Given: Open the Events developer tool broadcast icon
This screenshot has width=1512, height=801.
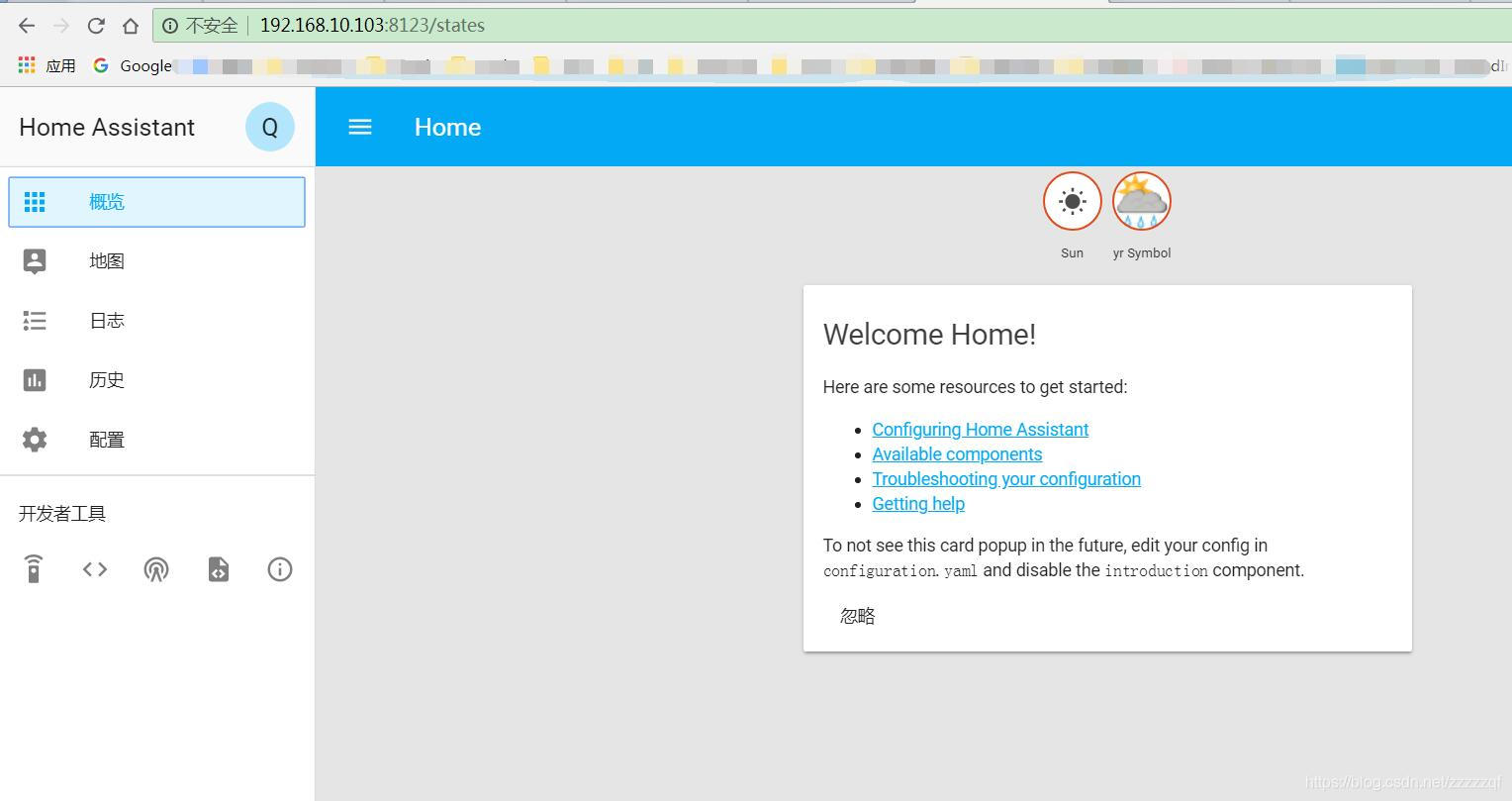Looking at the screenshot, I should point(156,569).
